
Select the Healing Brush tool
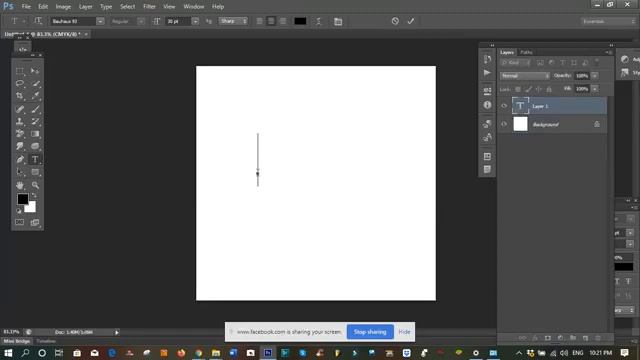(20, 109)
